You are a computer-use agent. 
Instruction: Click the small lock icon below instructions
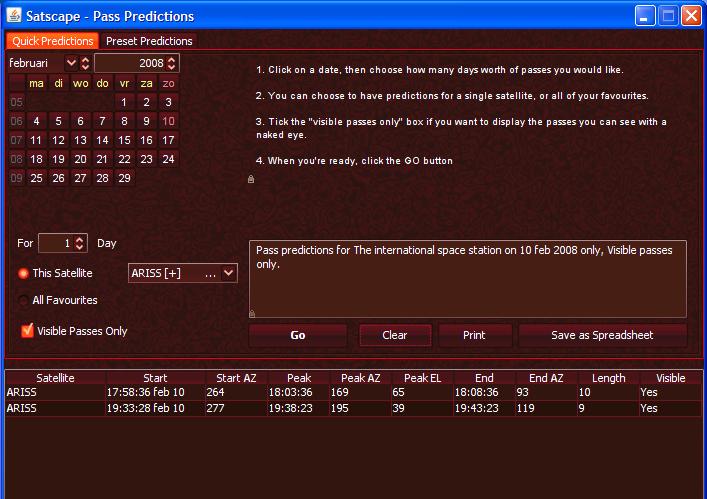coord(250,179)
